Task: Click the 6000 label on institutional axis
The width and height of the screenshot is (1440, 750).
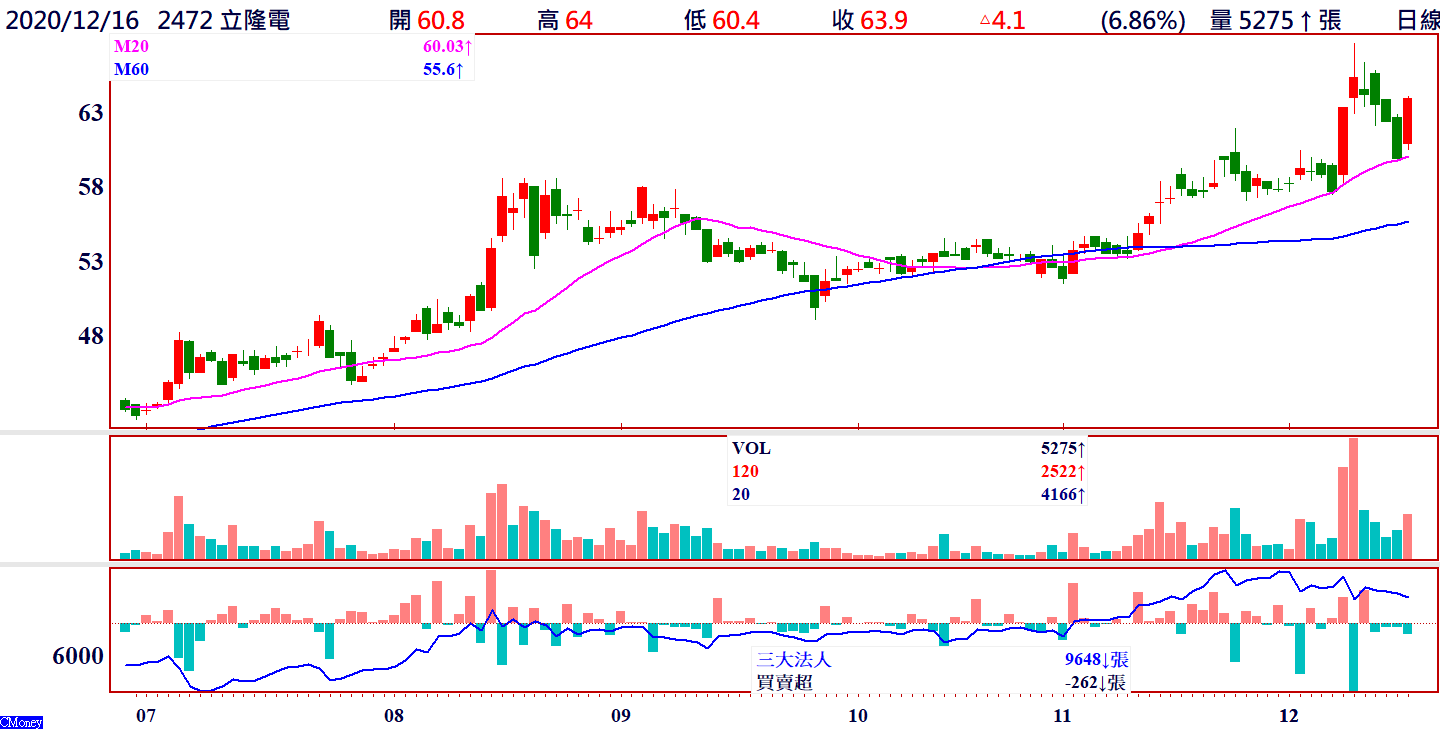Action: pos(78,656)
